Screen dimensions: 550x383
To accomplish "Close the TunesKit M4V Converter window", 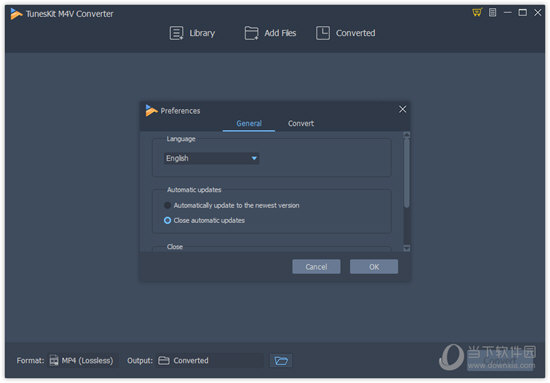I will 538,13.
